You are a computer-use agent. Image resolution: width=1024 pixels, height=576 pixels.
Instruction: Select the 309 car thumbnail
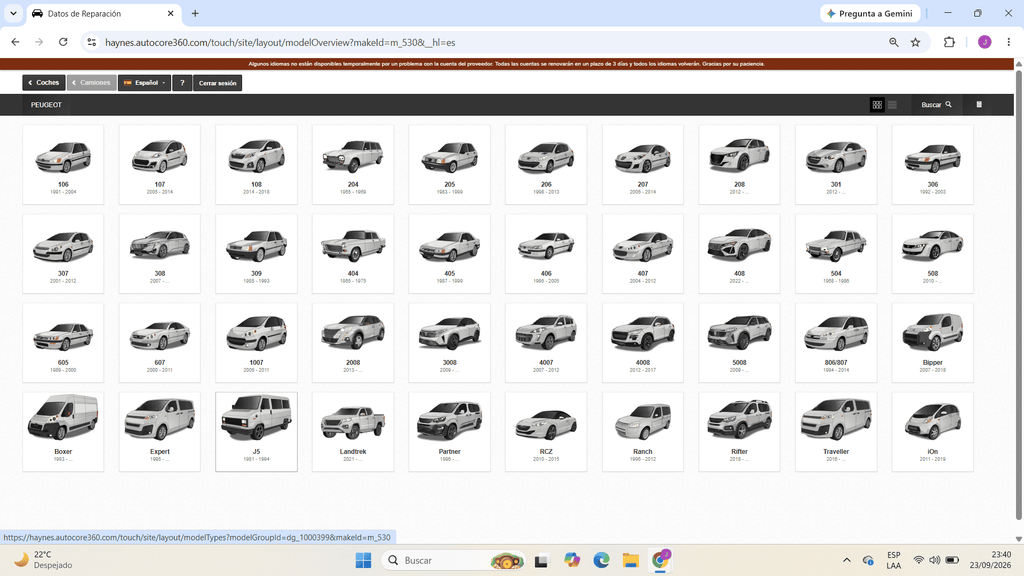[257, 246]
